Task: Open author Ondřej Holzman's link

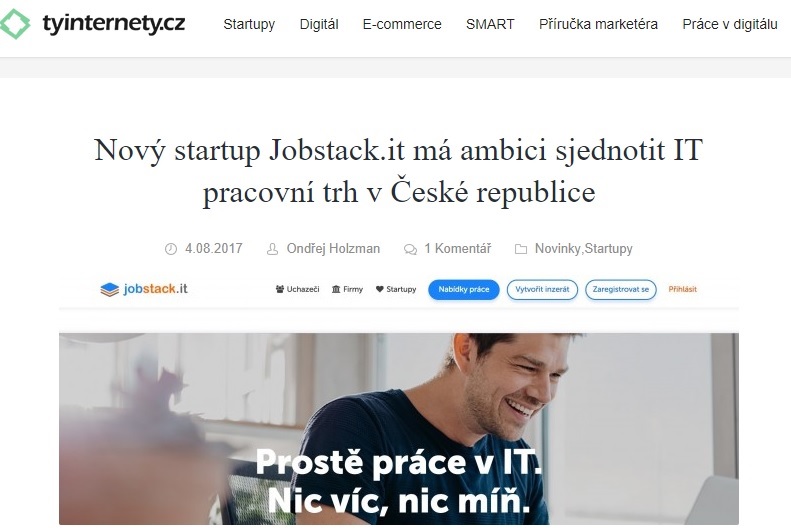Action: [333, 249]
